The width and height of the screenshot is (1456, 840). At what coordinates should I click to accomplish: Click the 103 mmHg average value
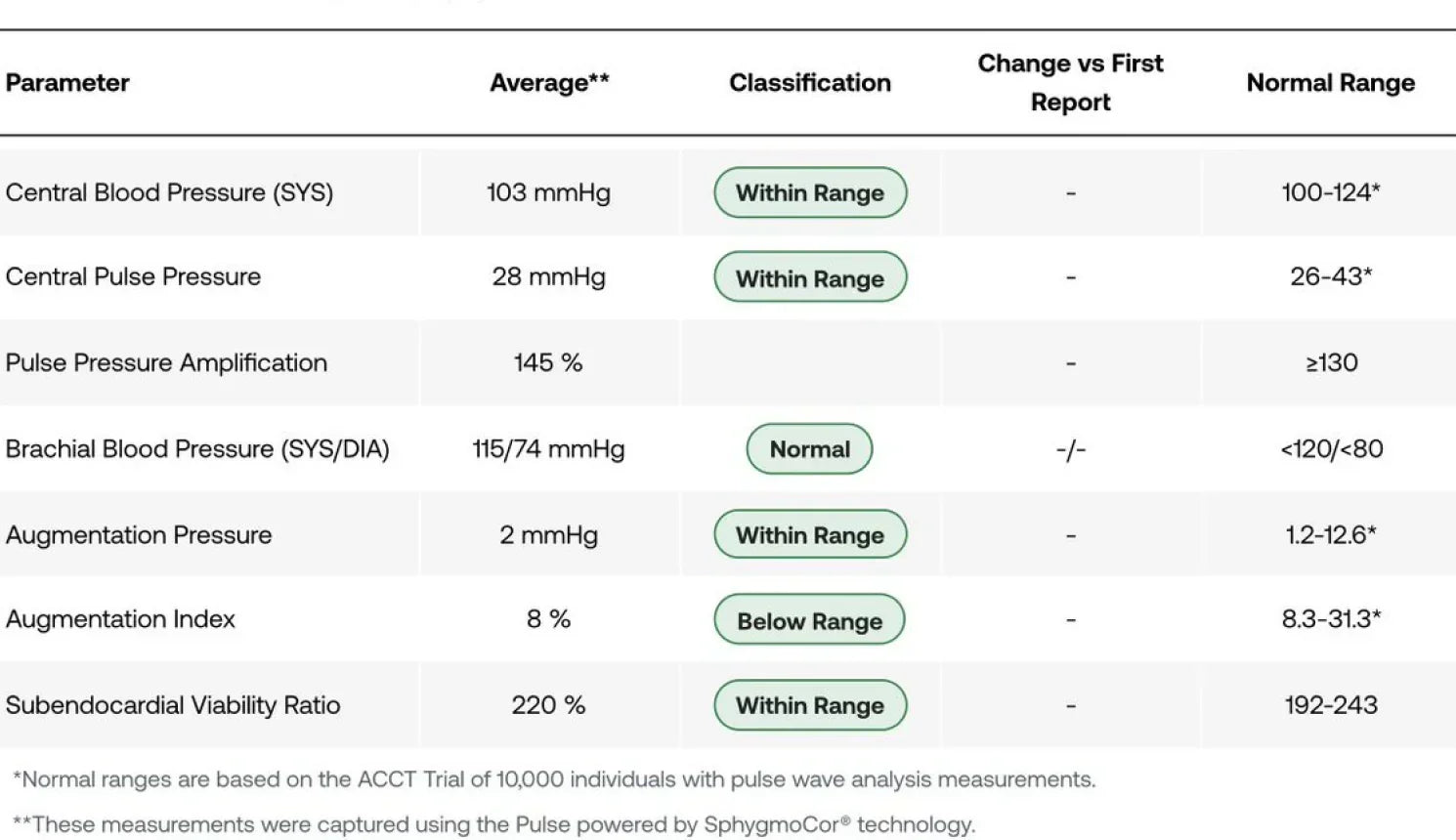click(548, 192)
